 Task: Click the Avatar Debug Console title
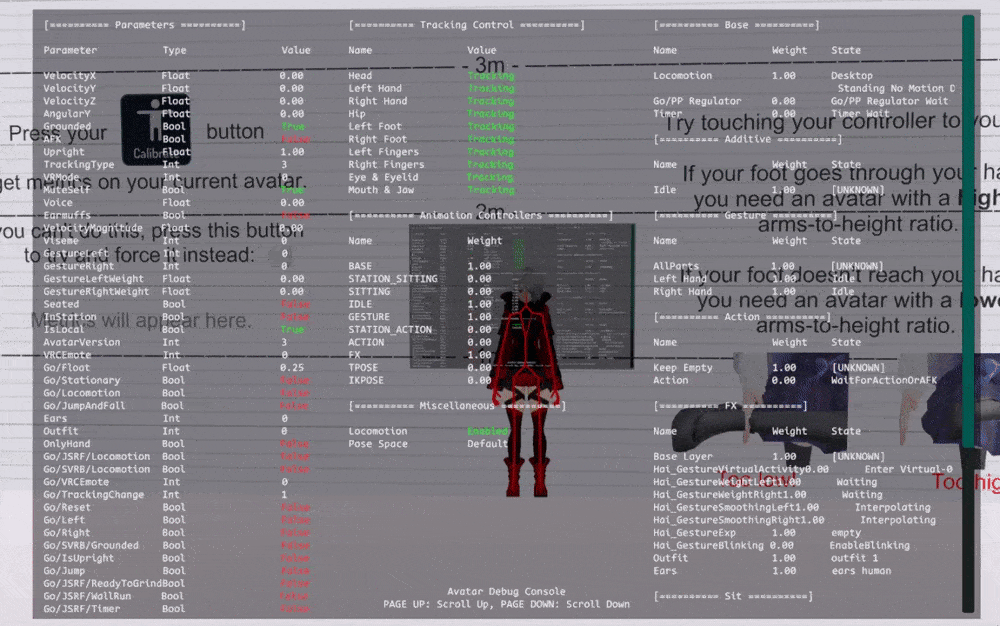tap(507, 590)
